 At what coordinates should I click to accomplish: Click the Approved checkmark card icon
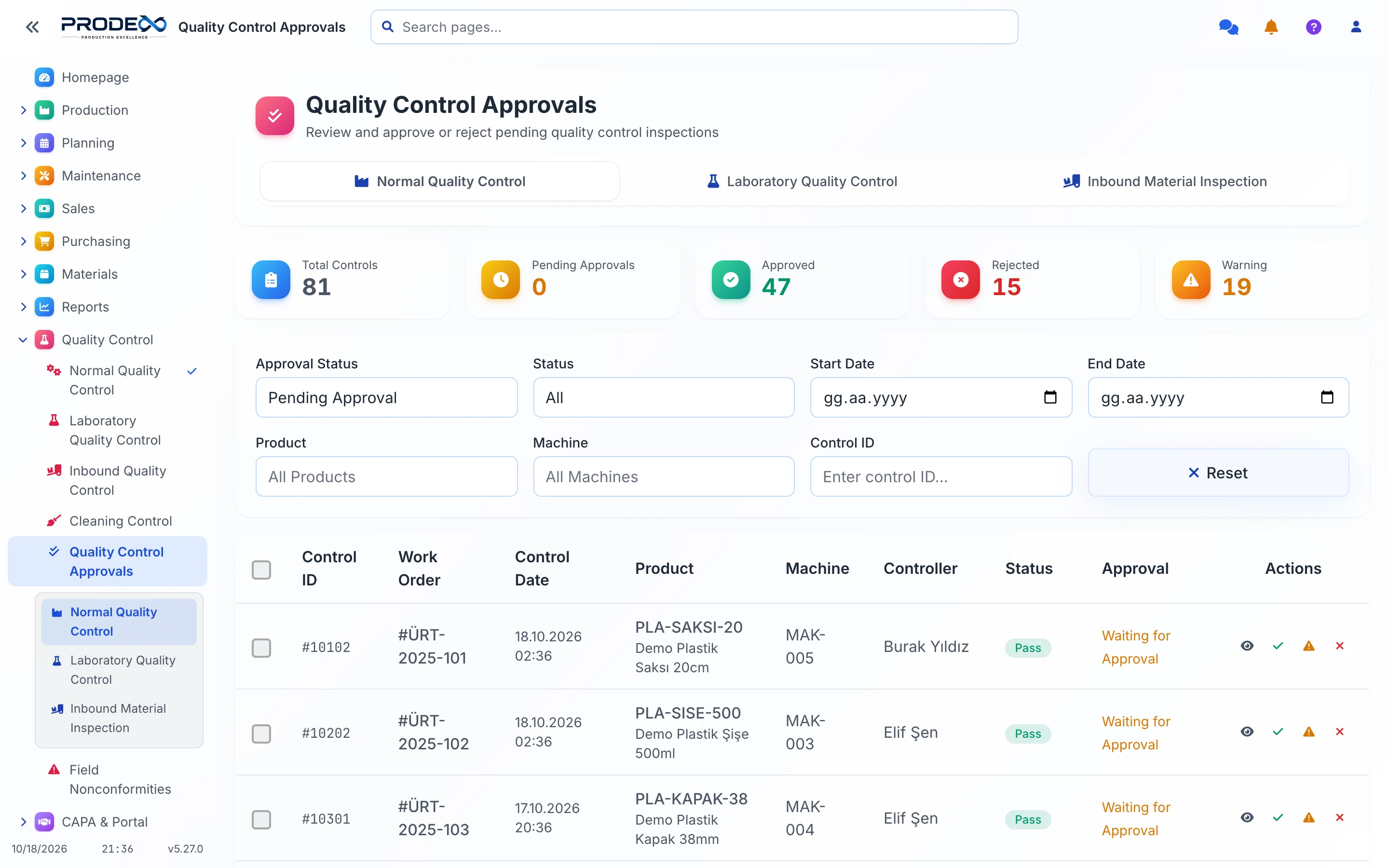[731, 280]
